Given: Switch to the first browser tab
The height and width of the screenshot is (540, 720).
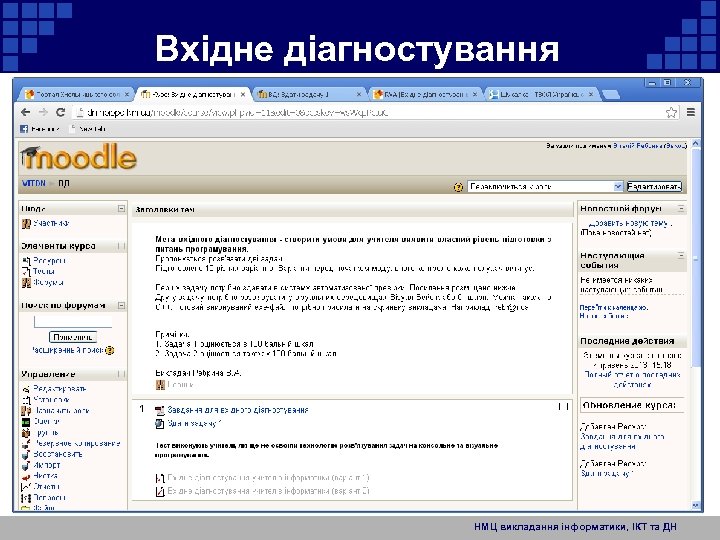Looking at the screenshot, I should pos(77,94).
